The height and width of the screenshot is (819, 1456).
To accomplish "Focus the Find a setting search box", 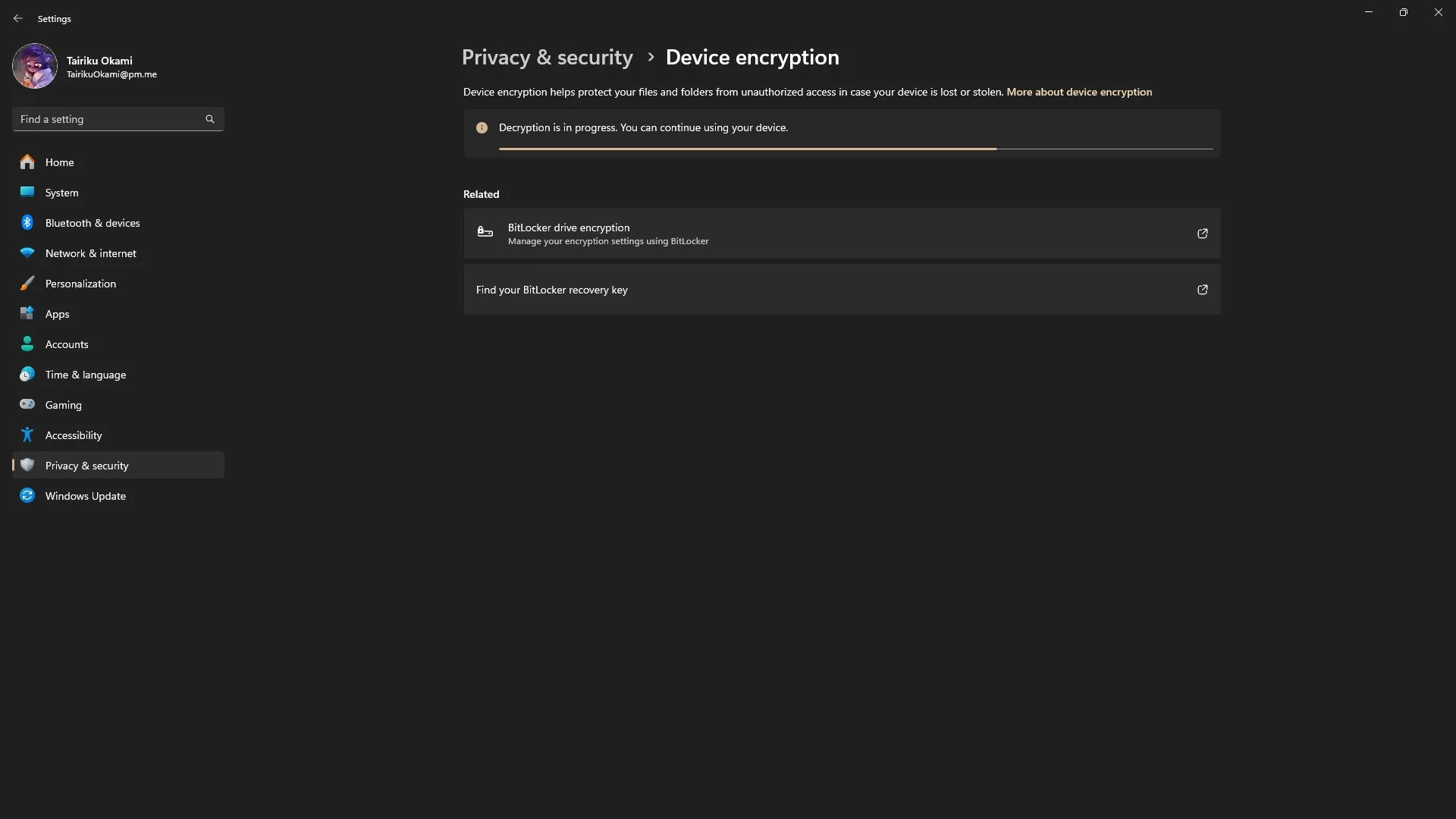I will 118,119.
